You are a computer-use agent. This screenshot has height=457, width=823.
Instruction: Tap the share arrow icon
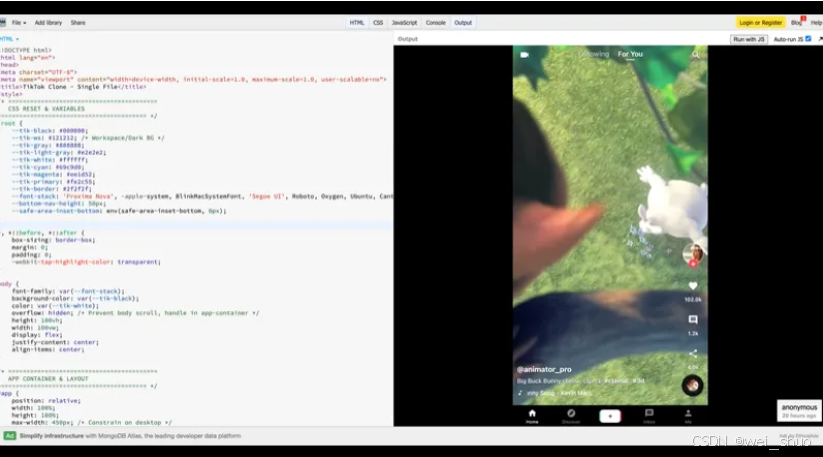[x=693, y=354]
